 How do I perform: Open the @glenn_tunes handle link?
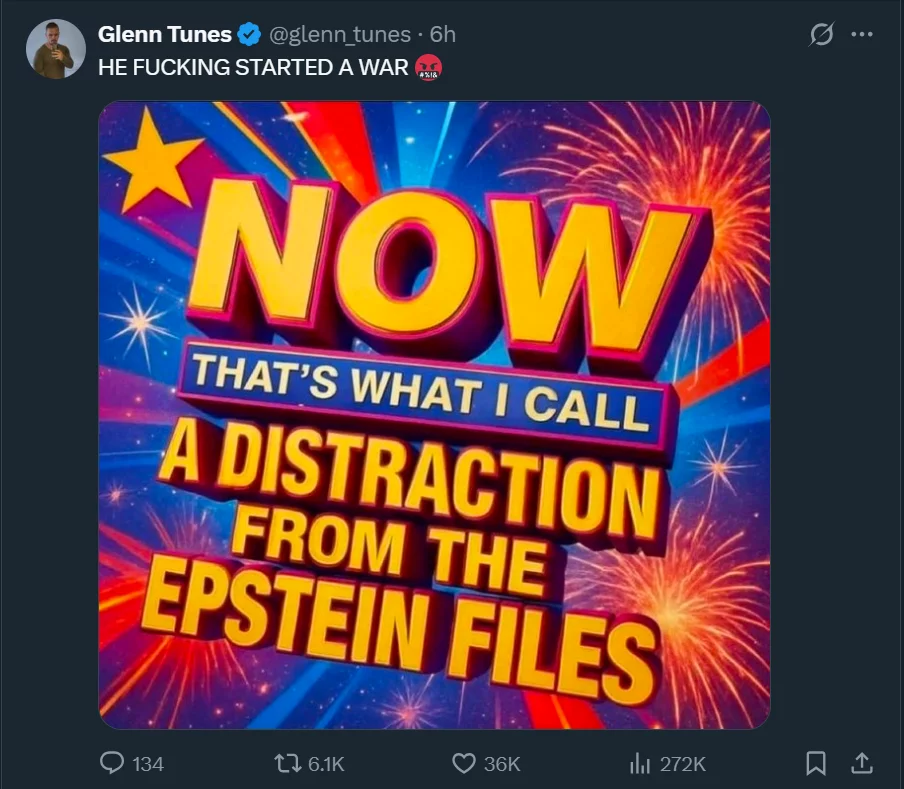pyautogui.click(x=341, y=35)
